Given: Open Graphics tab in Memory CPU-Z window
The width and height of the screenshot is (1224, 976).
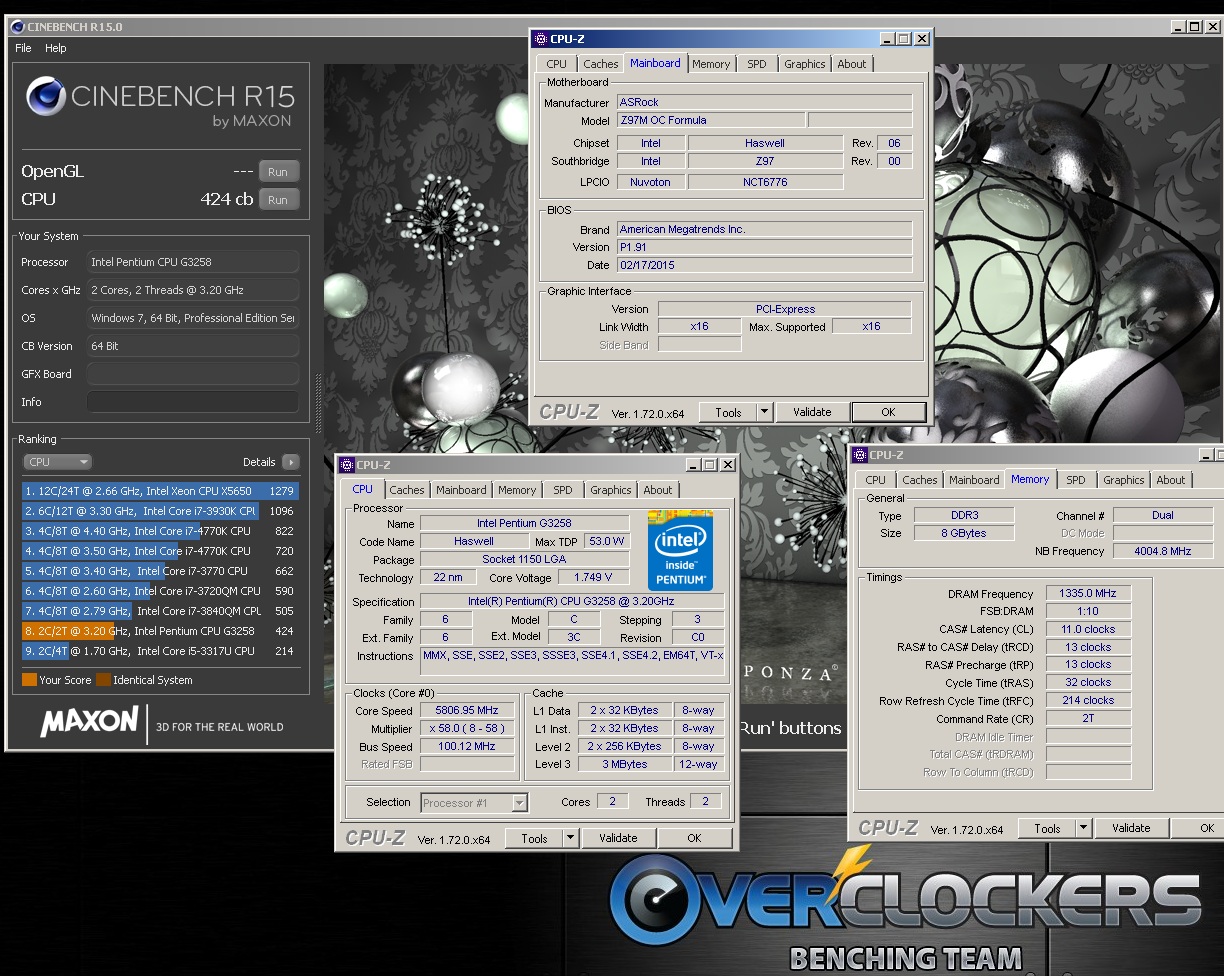Looking at the screenshot, I should [1124, 480].
